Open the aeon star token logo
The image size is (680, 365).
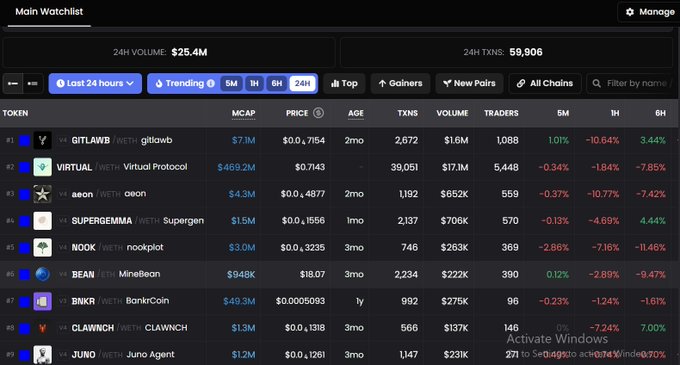42,194
